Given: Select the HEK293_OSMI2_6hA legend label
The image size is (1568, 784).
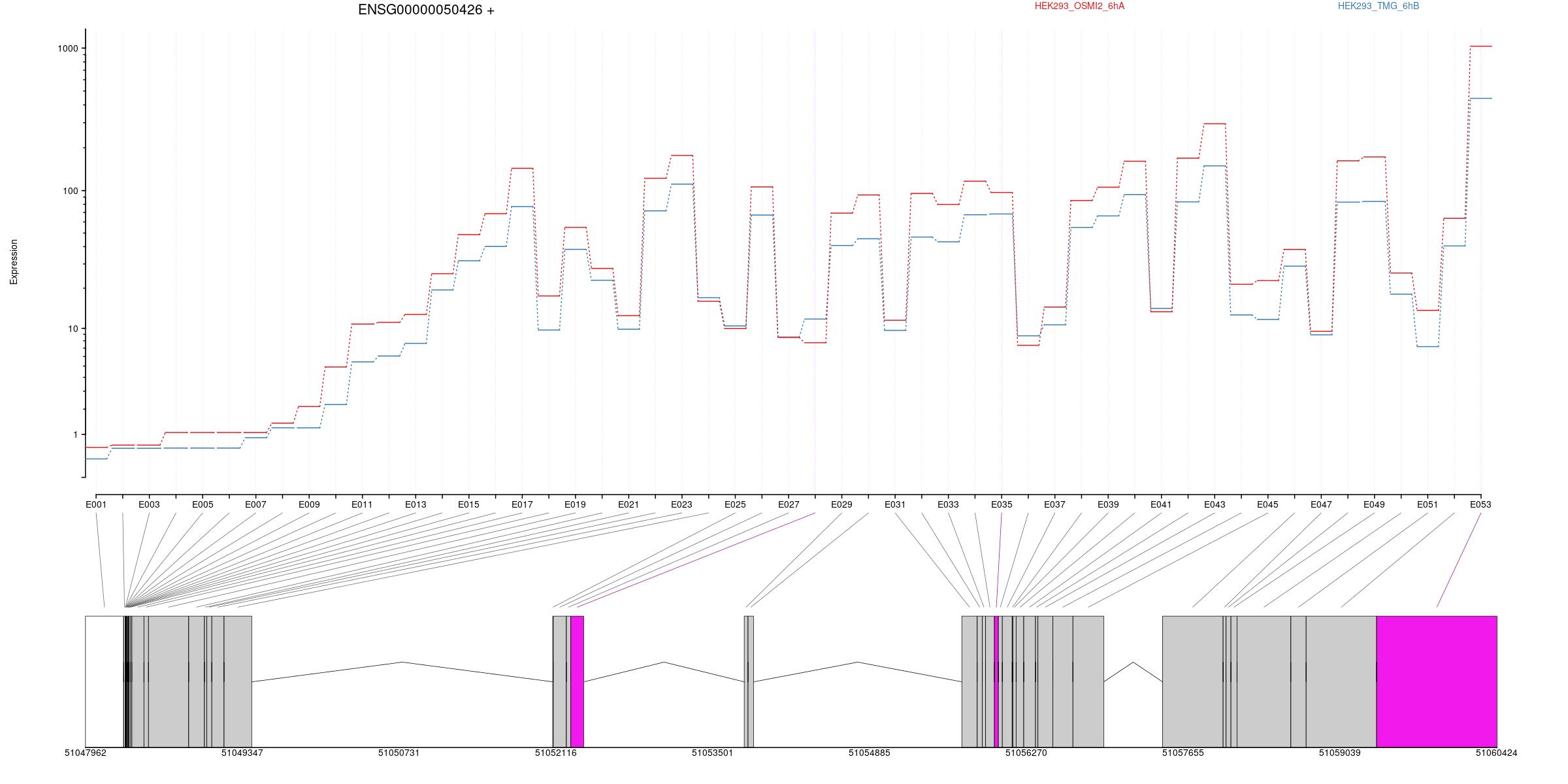Looking at the screenshot, I should (x=1079, y=7).
